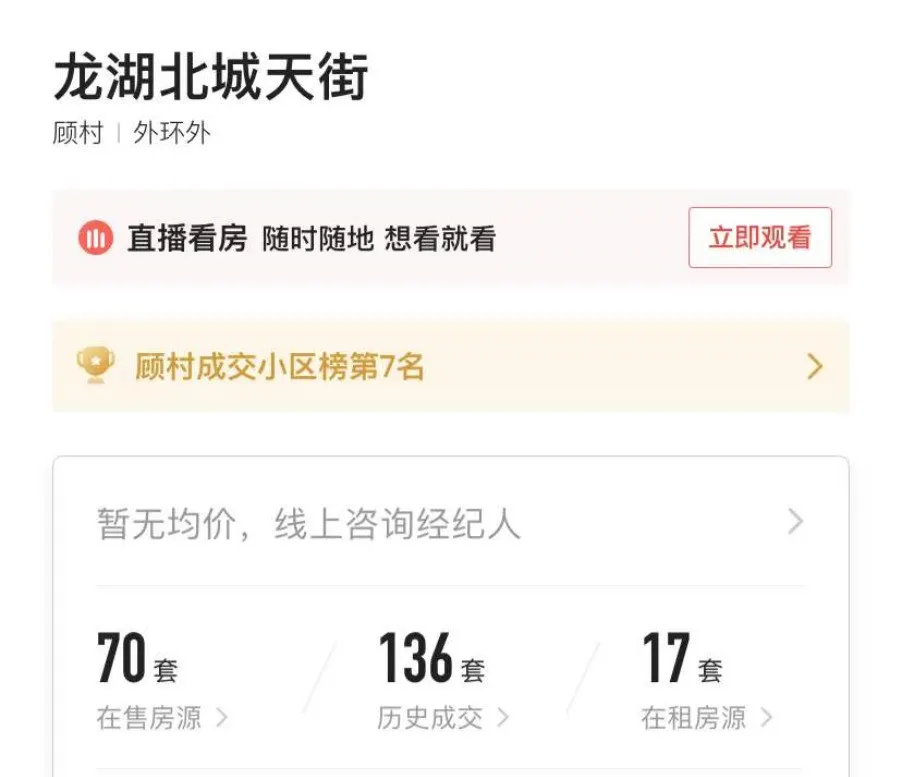This screenshot has height=777, width=902.
Task: Expand the average price row chevron
Action: 795,521
